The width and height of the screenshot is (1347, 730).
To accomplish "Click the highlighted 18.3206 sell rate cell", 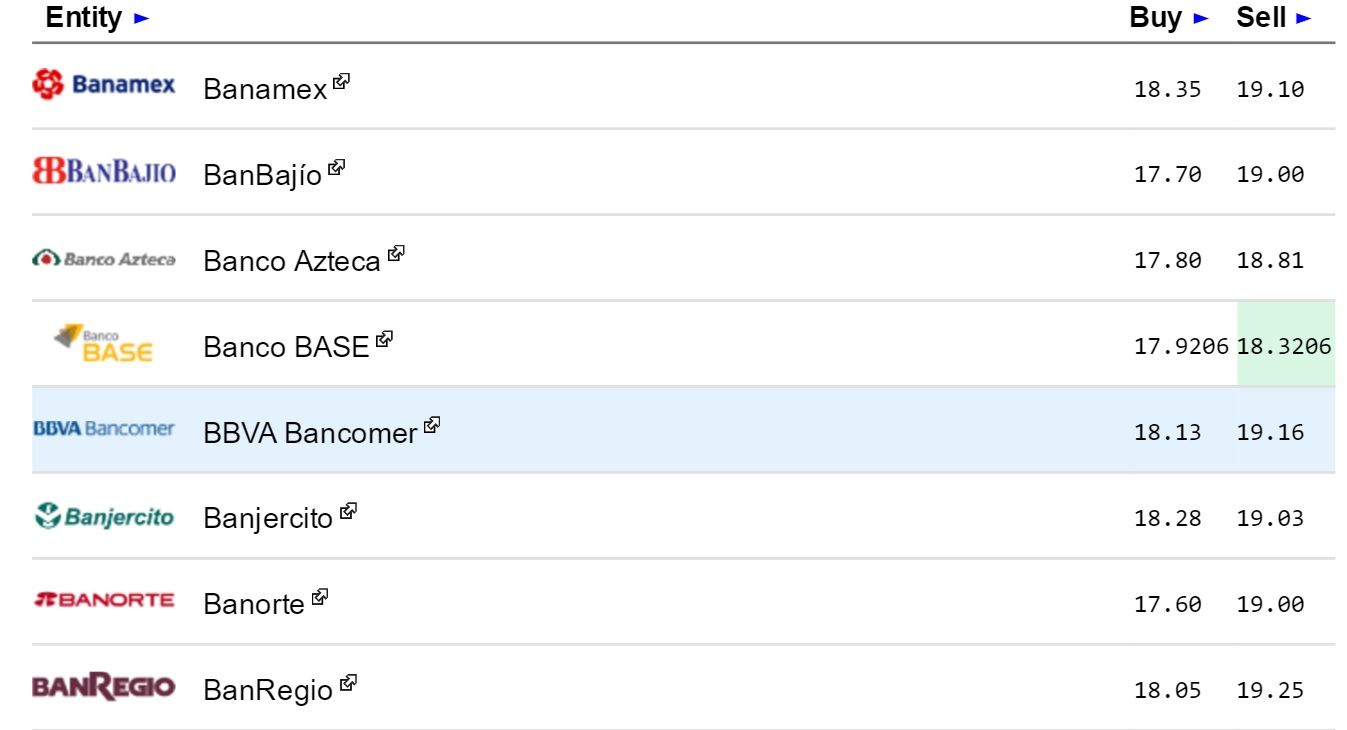I will click(x=1285, y=345).
